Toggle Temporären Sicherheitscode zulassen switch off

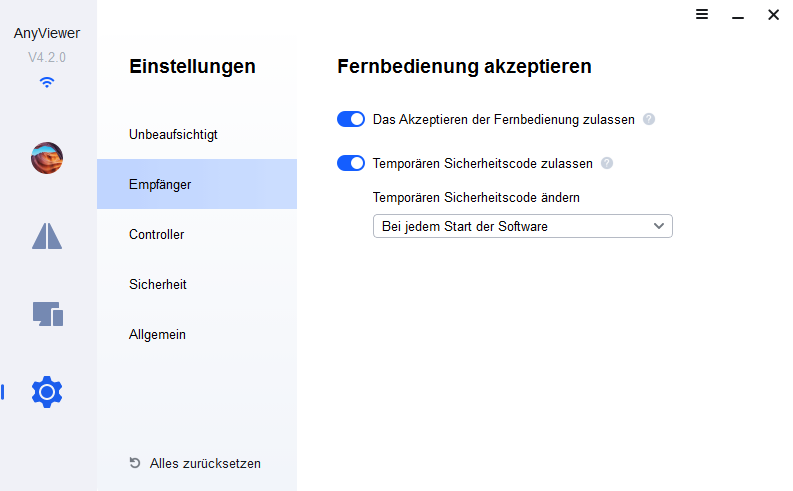coord(351,163)
